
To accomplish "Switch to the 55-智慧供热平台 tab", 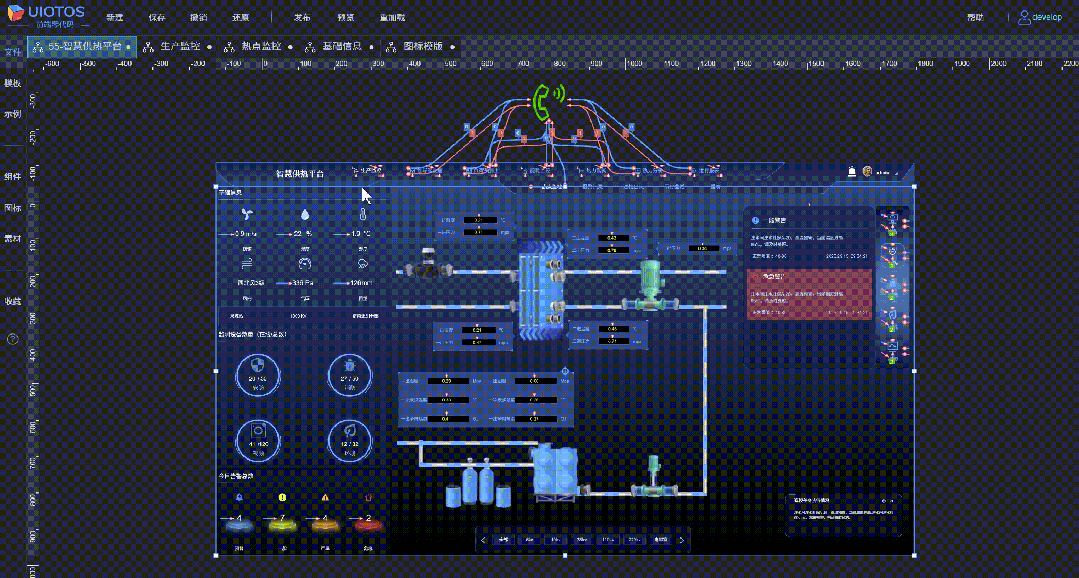I will coord(81,47).
